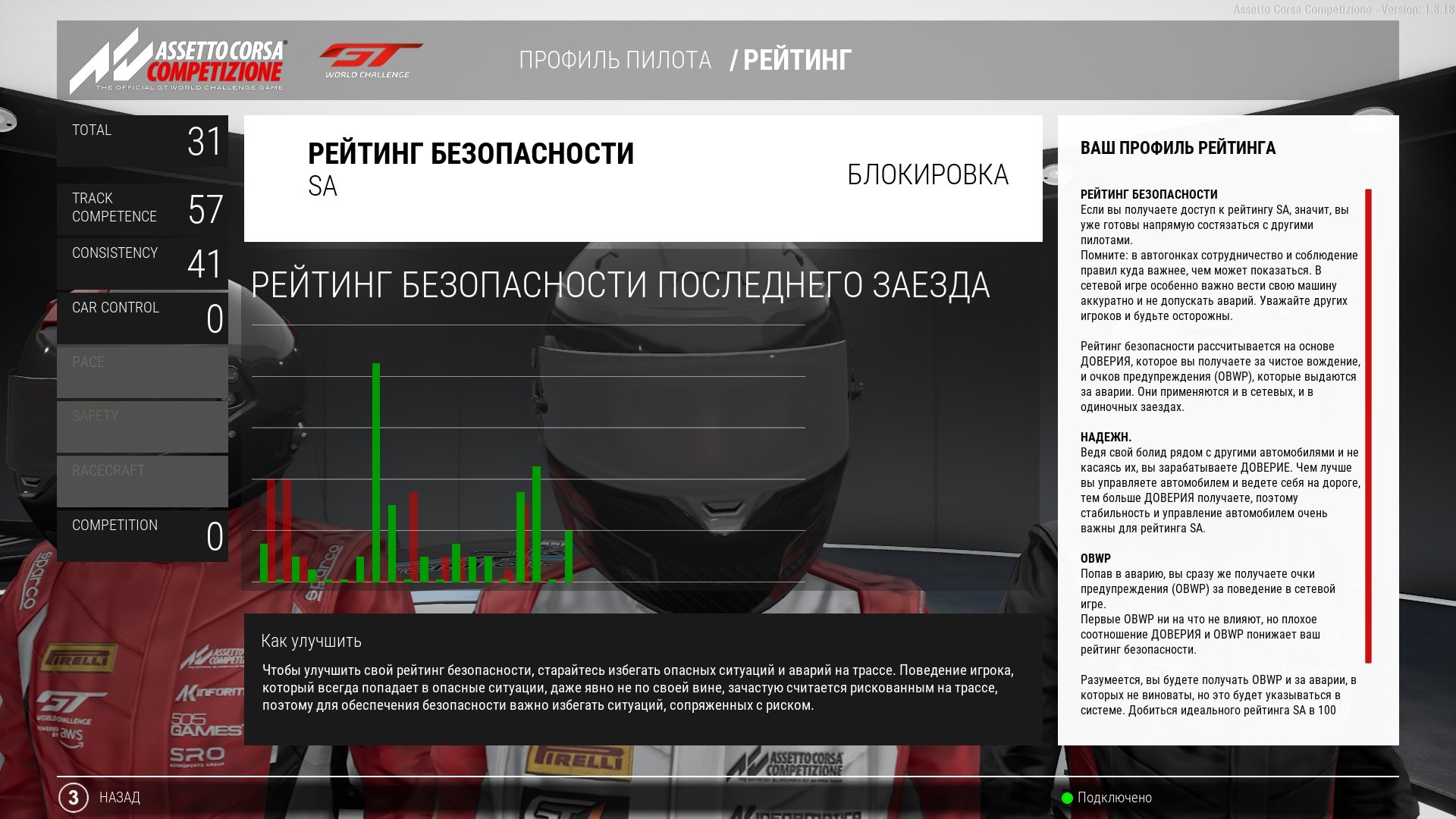Click the circled 3 back icon
1456x819 pixels.
coord(74,797)
